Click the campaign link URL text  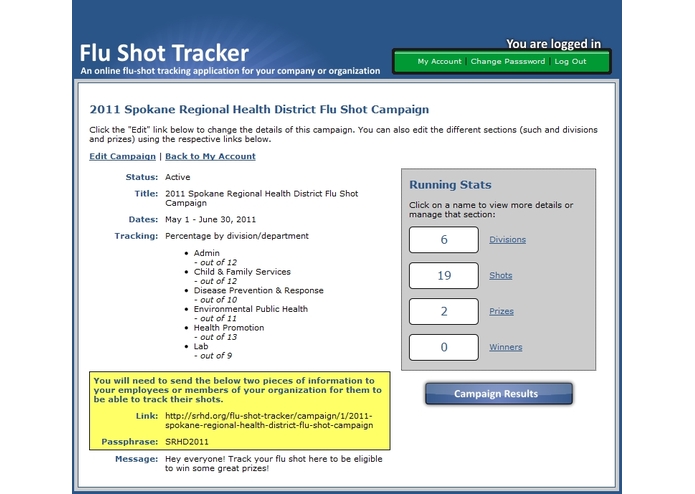click(269, 420)
